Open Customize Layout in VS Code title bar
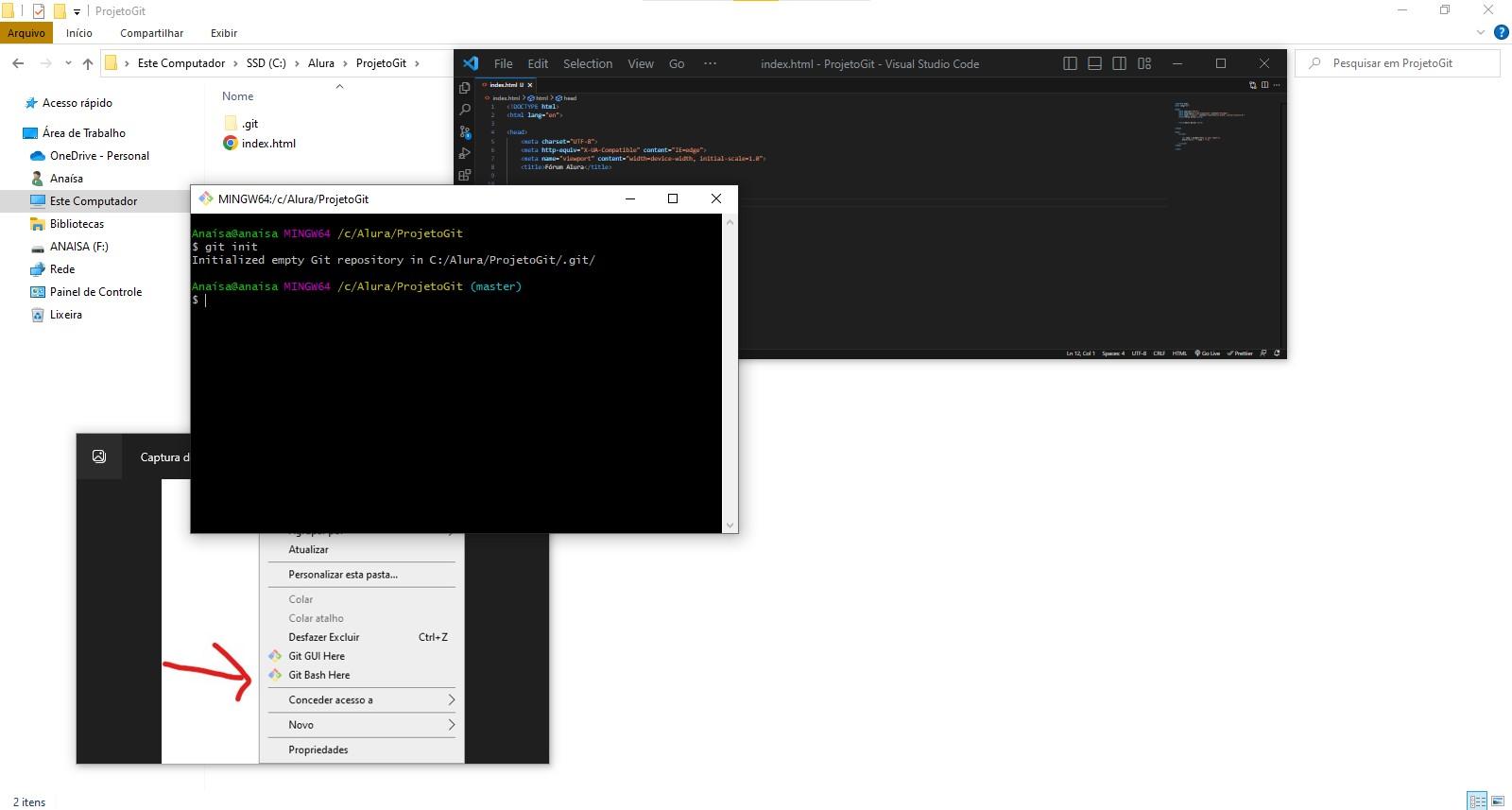Image resolution: width=1512 pixels, height=810 pixels. click(x=1144, y=63)
